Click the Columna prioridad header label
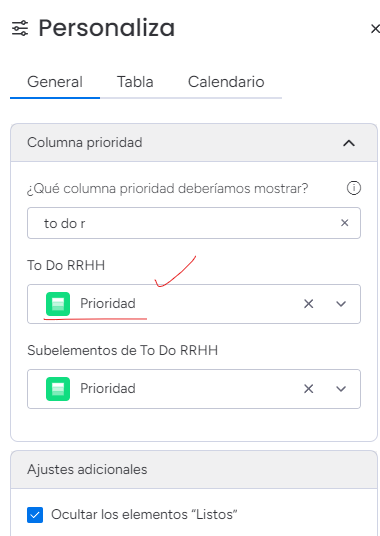Viewport: 380px width, 536px height. click(x=85, y=143)
